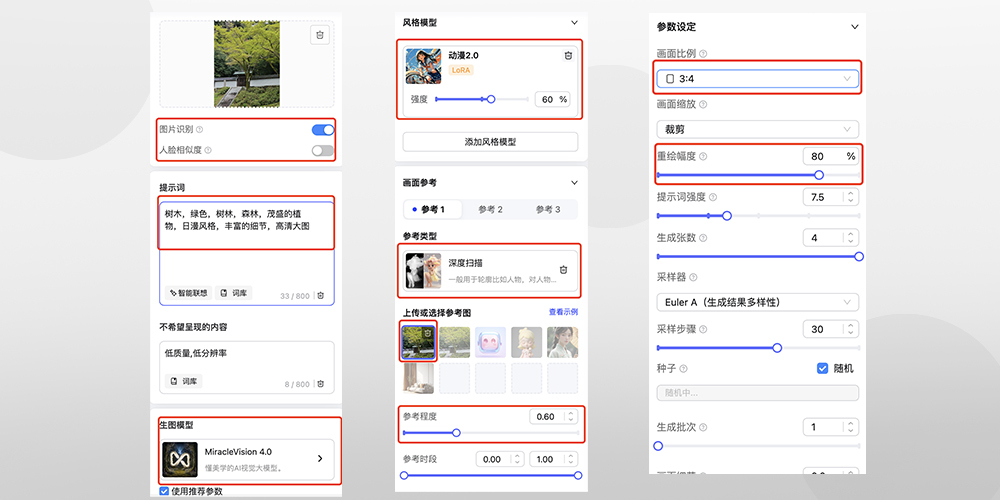
Task: Switch to the 参考 2 tab
Action: [490, 209]
